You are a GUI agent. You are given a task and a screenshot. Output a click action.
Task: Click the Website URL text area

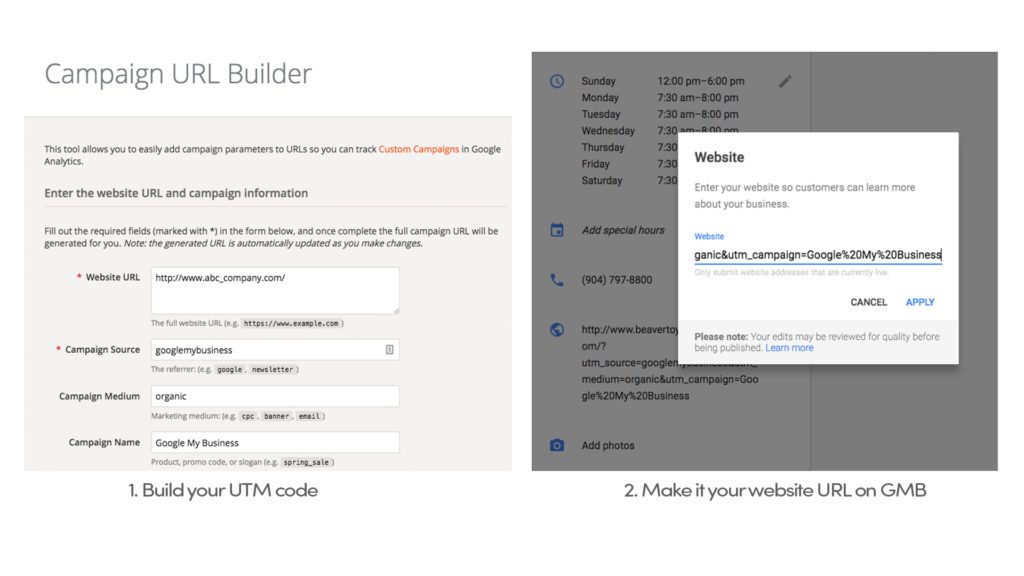click(x=275, y=291)
